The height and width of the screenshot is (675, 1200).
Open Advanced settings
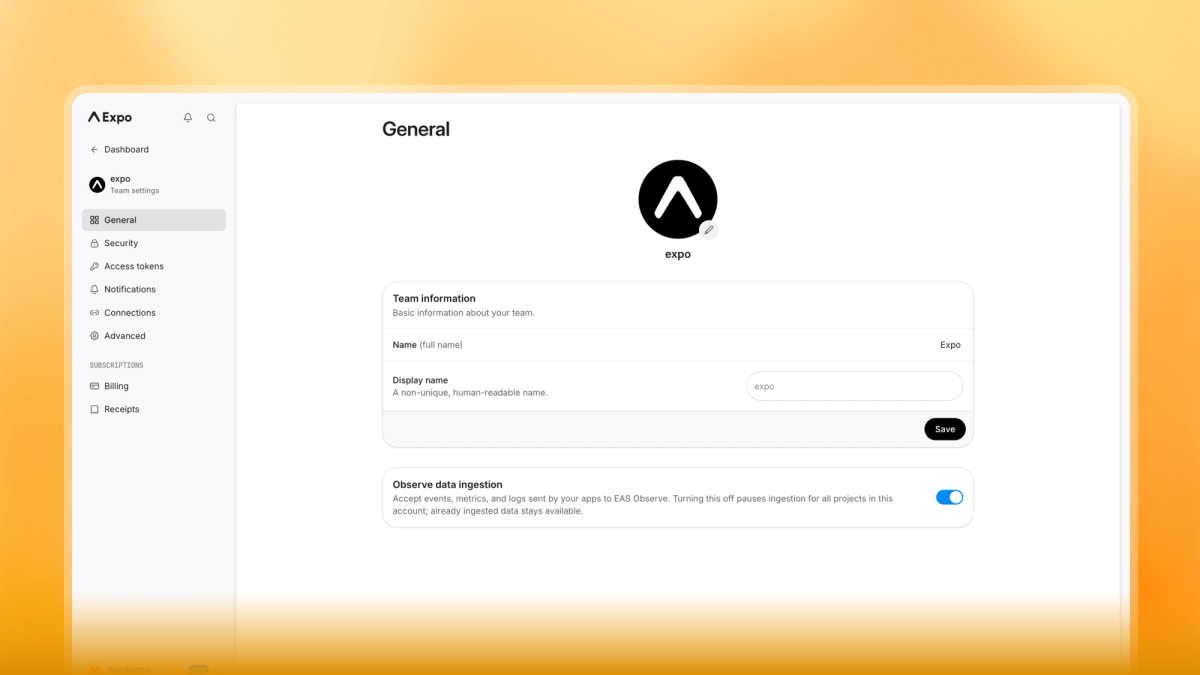154,336
